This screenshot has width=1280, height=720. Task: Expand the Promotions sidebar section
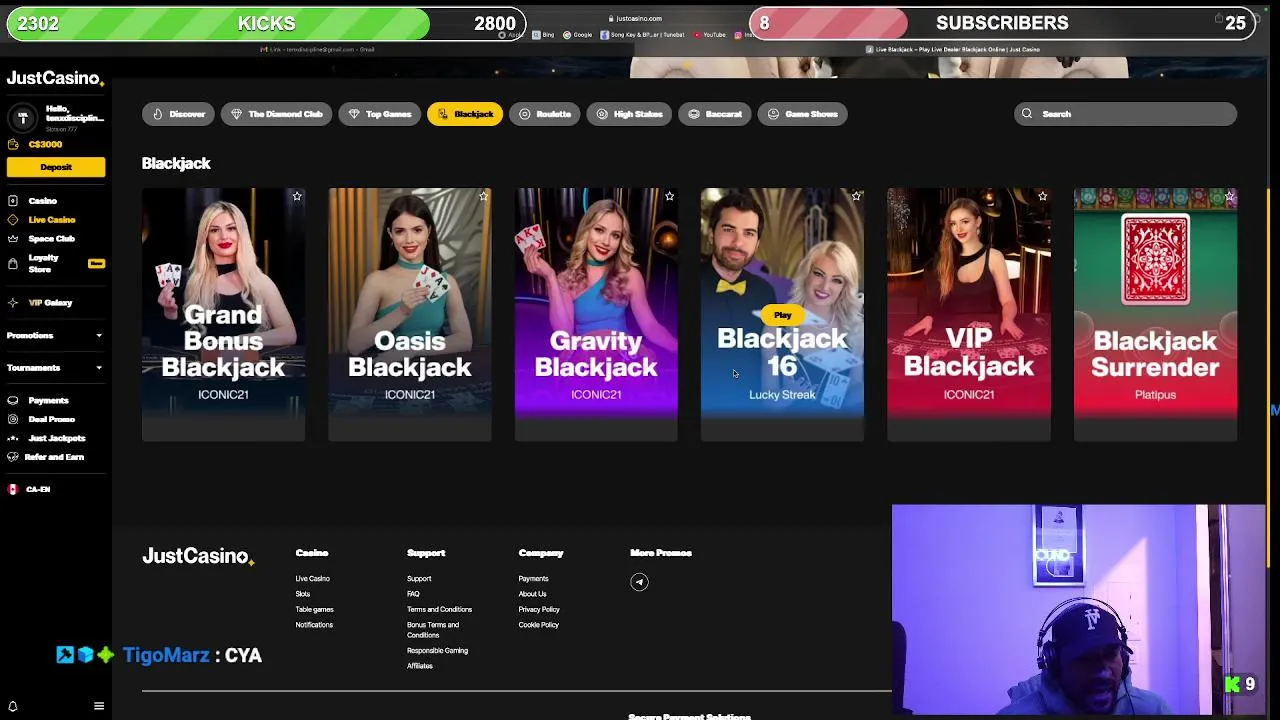click(x=55, y=336)
